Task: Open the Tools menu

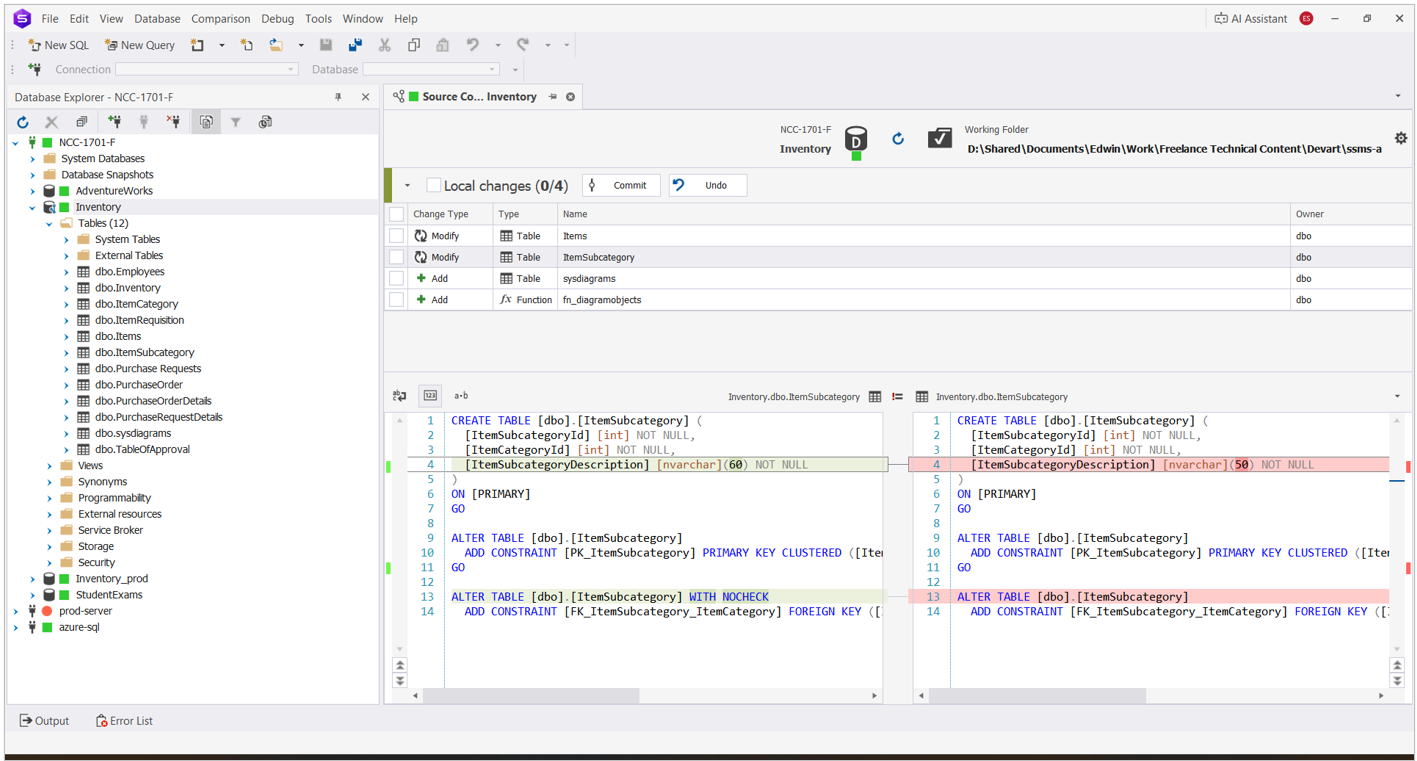Action: pyautogui.click(x=318, y=18)
